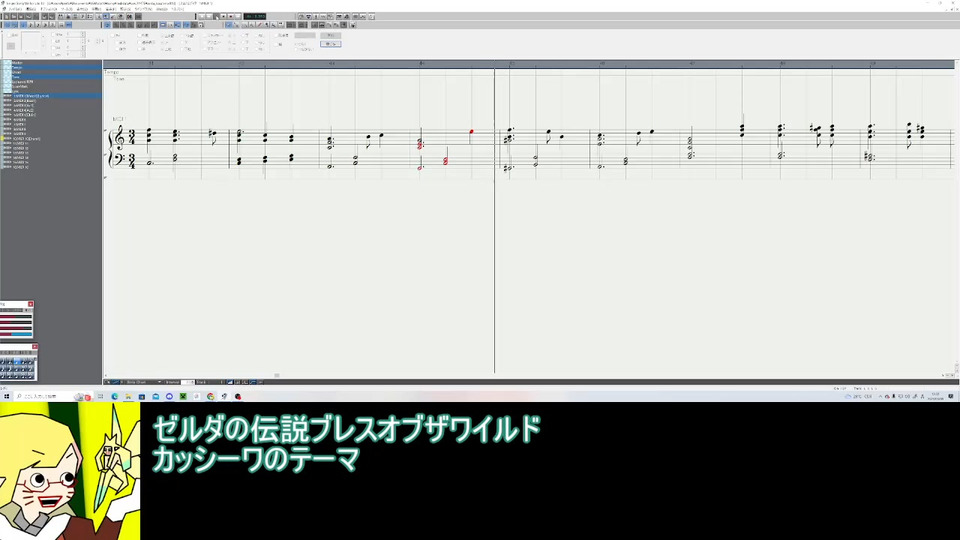This screenshot has height=540, width=960.
Task: Open the Windows Start menu
Action: [x=7, y=397]
